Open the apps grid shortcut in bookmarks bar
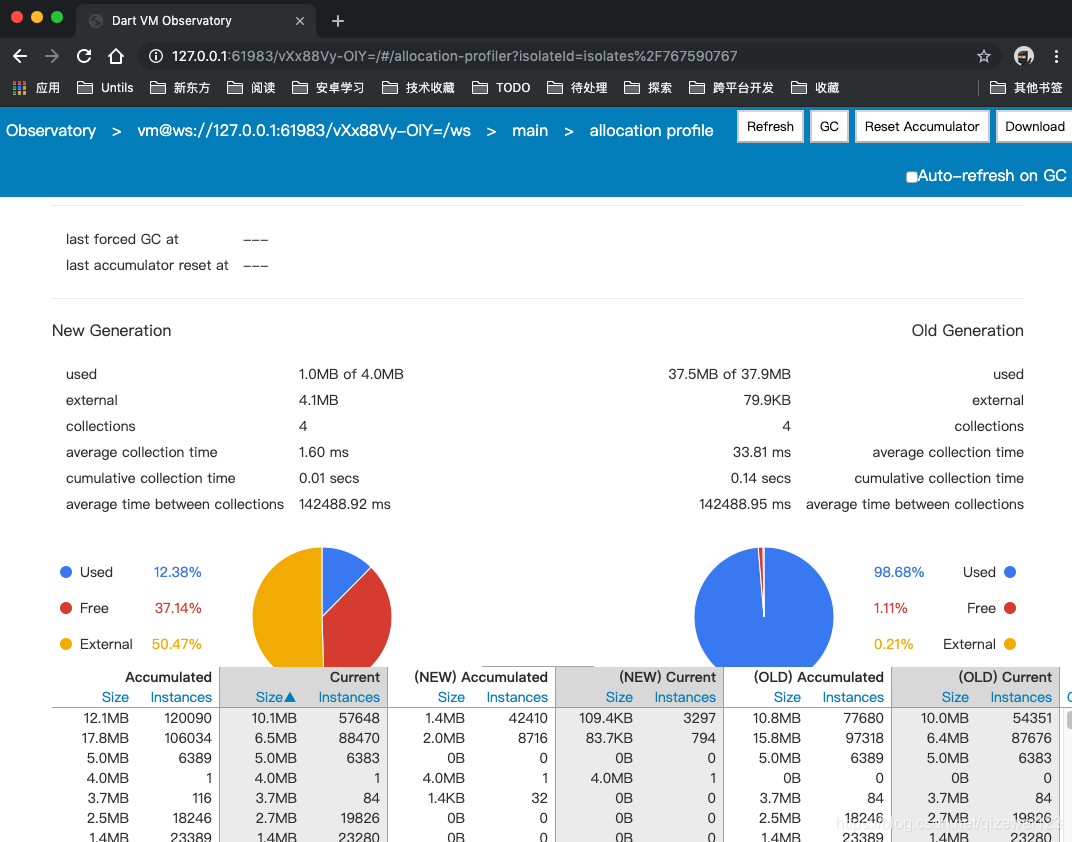Viewport: 1072px width, 842px height. pos(19,87)
